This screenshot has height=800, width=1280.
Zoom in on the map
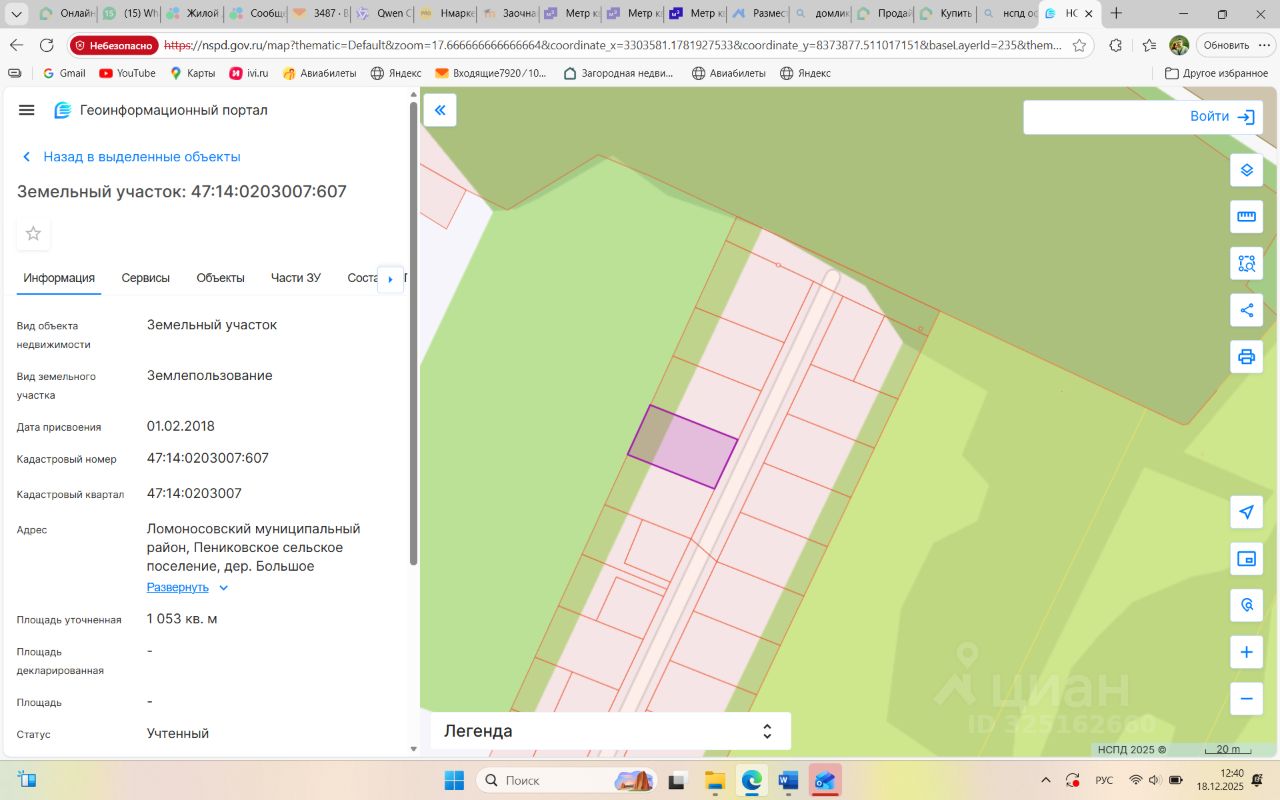(x=1246, y=652)
